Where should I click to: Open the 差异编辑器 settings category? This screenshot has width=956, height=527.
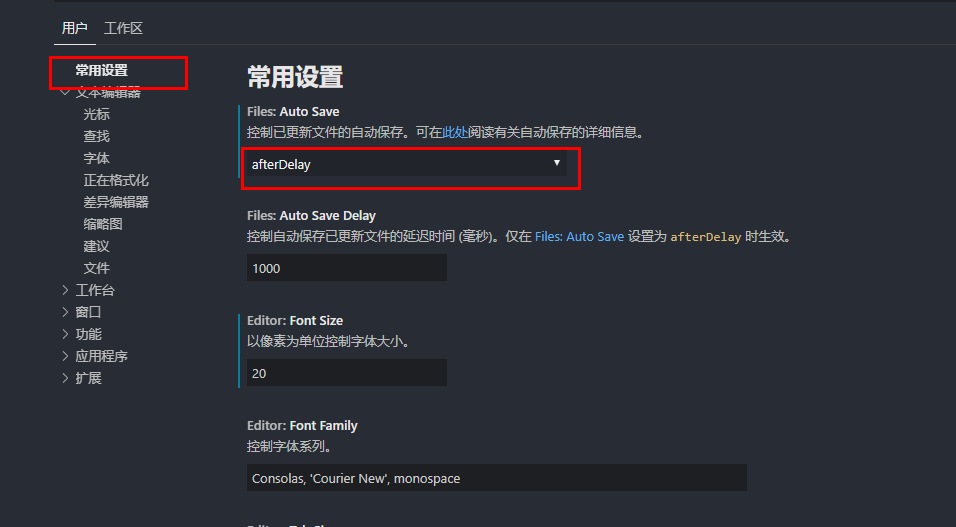[x=116, y=202]
